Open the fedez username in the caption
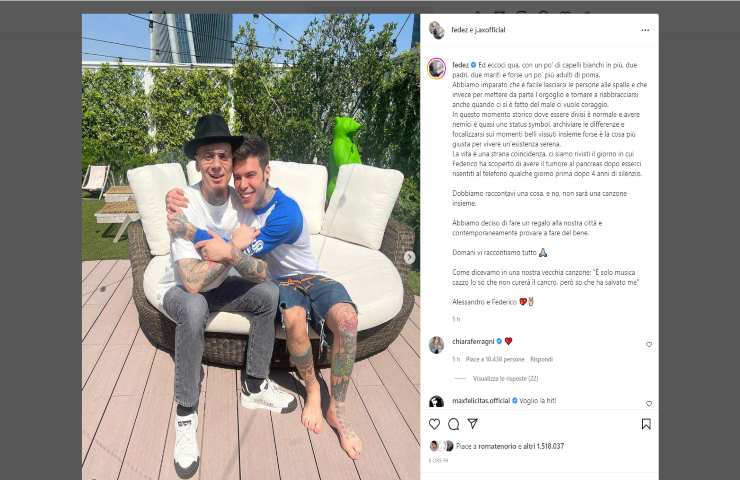 460,65
